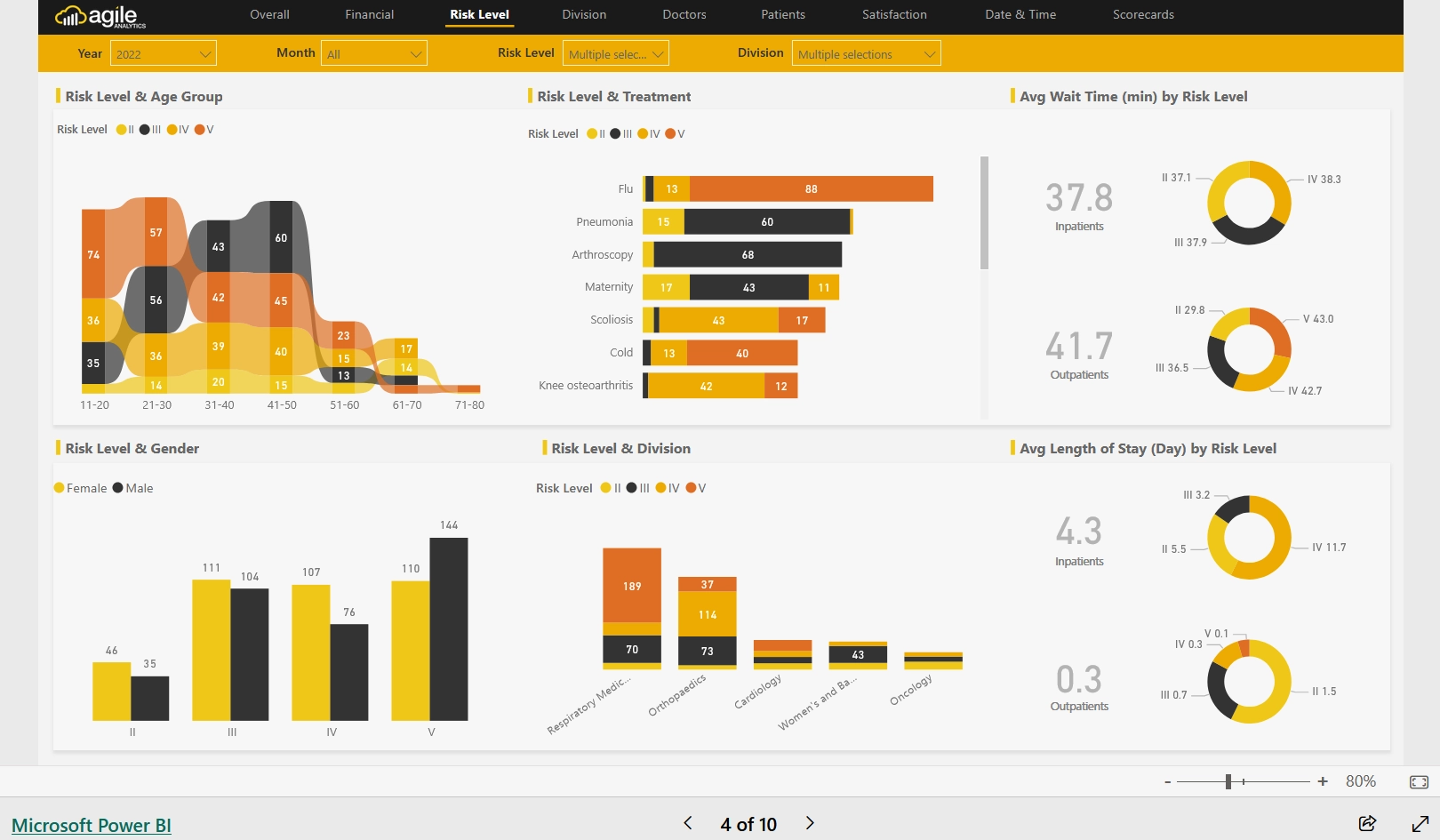The width and height of the screenshot is (1440, 840).
Task: Click the 41-50 age segment labeled 60
Action: (x=281, y=237)
